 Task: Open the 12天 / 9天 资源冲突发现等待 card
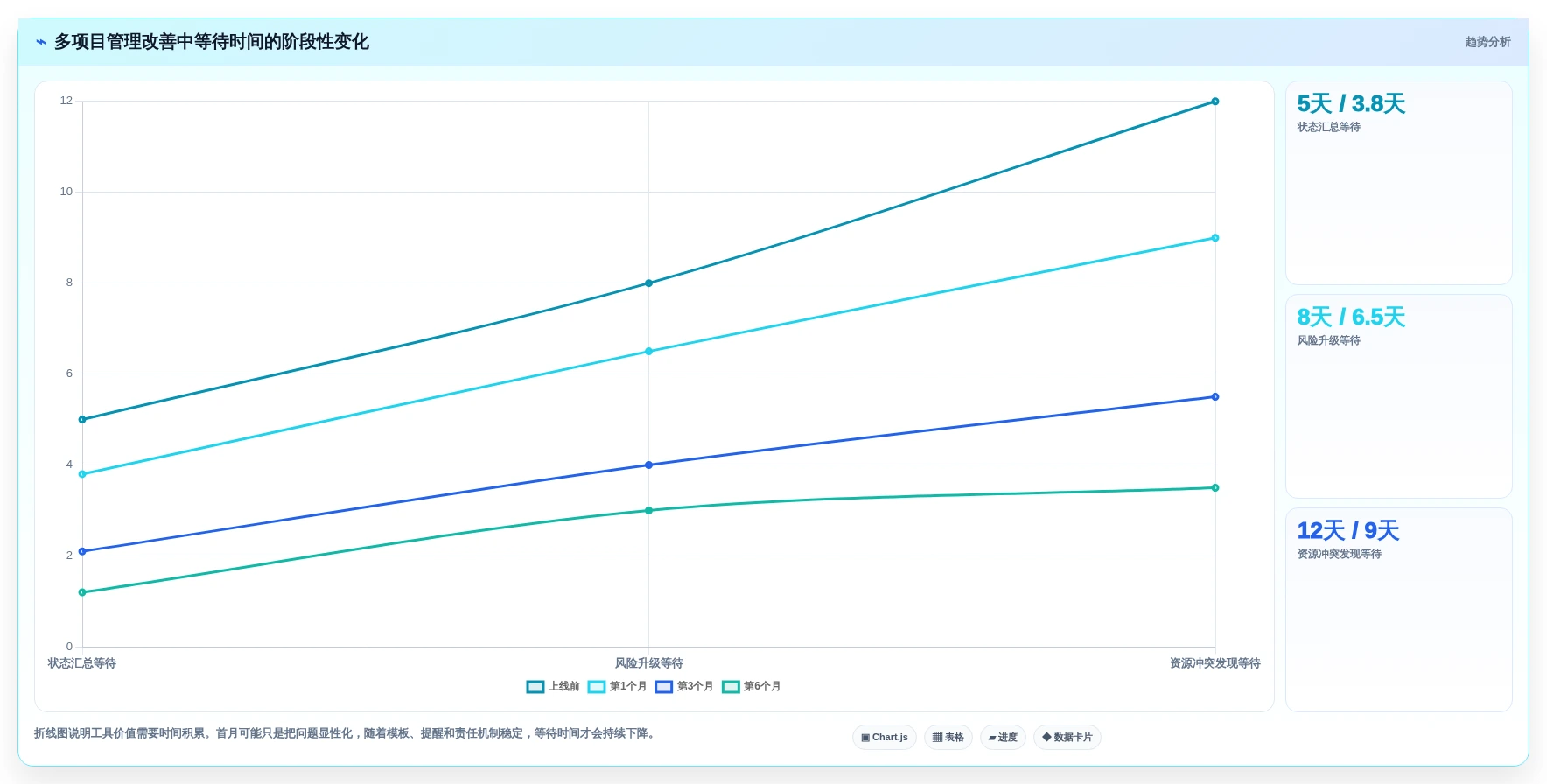[1398, 610]
